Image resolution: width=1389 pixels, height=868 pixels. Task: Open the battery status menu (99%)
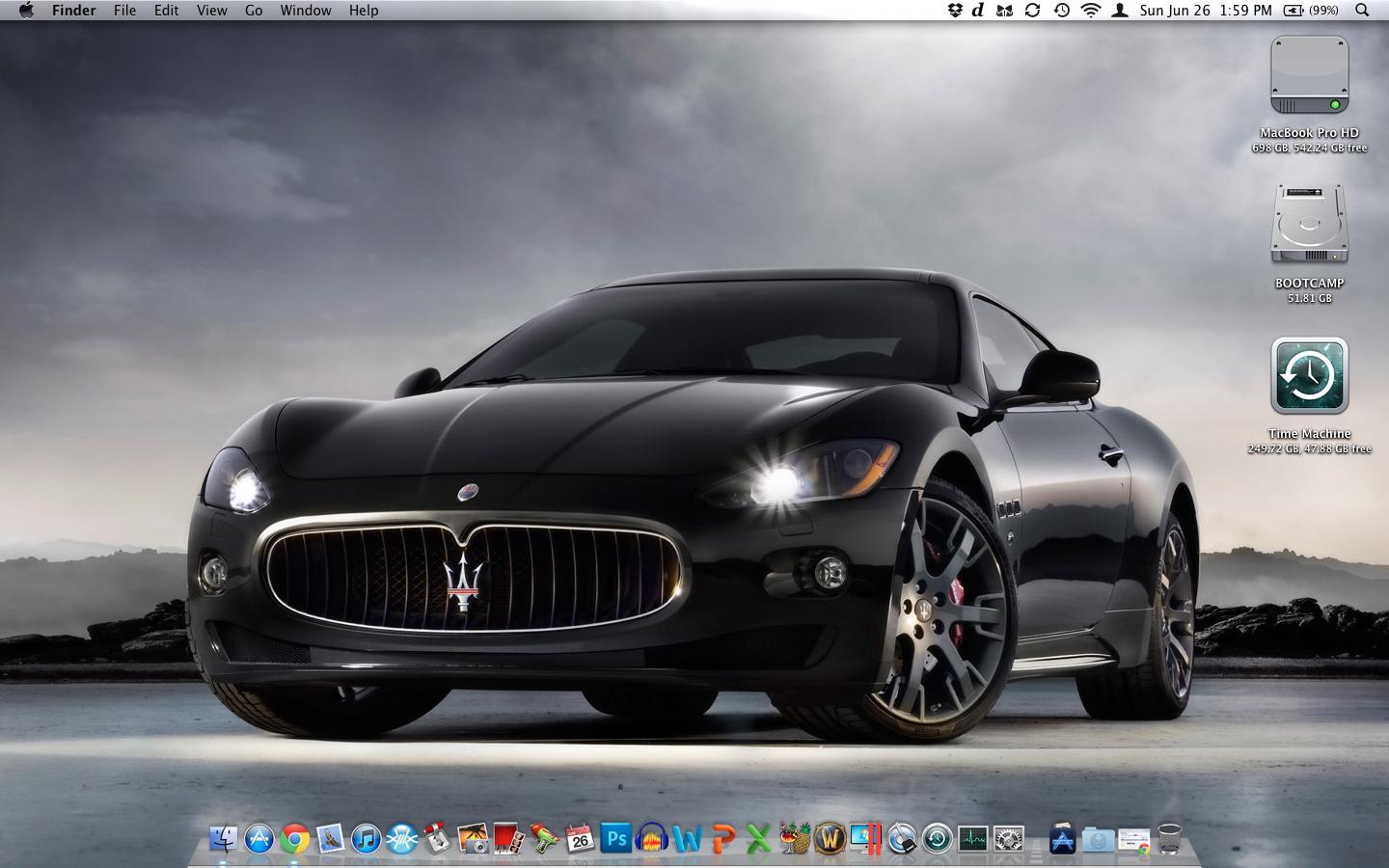tap(1311, 11)
